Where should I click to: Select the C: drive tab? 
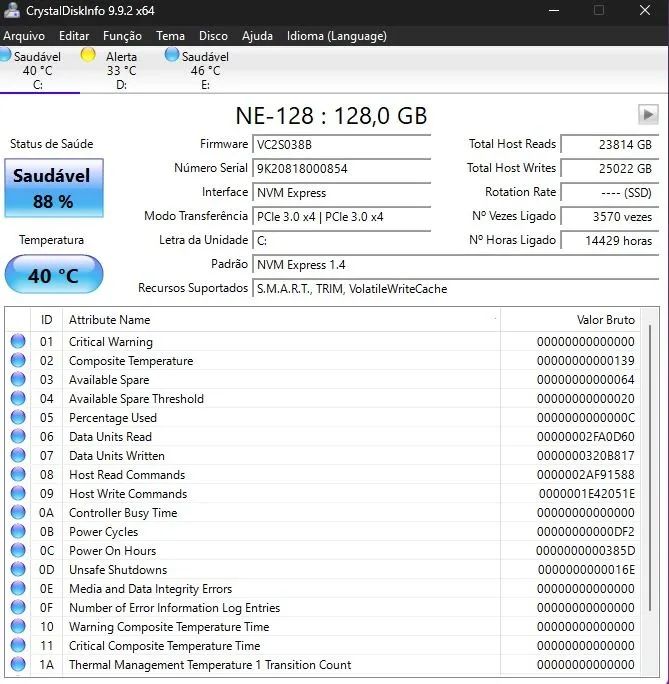click(38, 70)
